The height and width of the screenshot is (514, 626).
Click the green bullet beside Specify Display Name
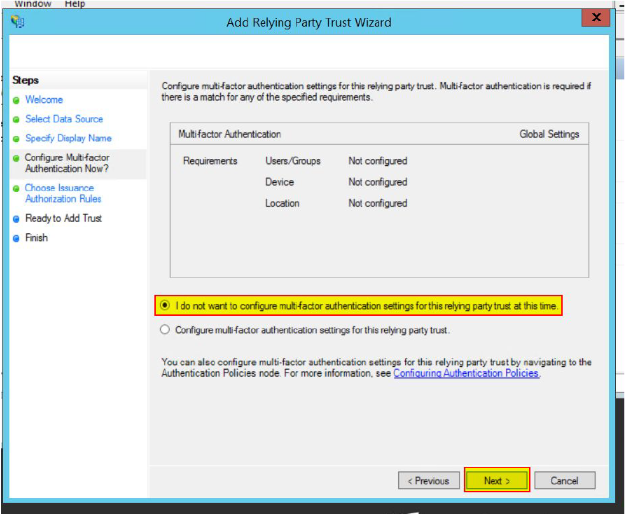[x=16, y=139]
